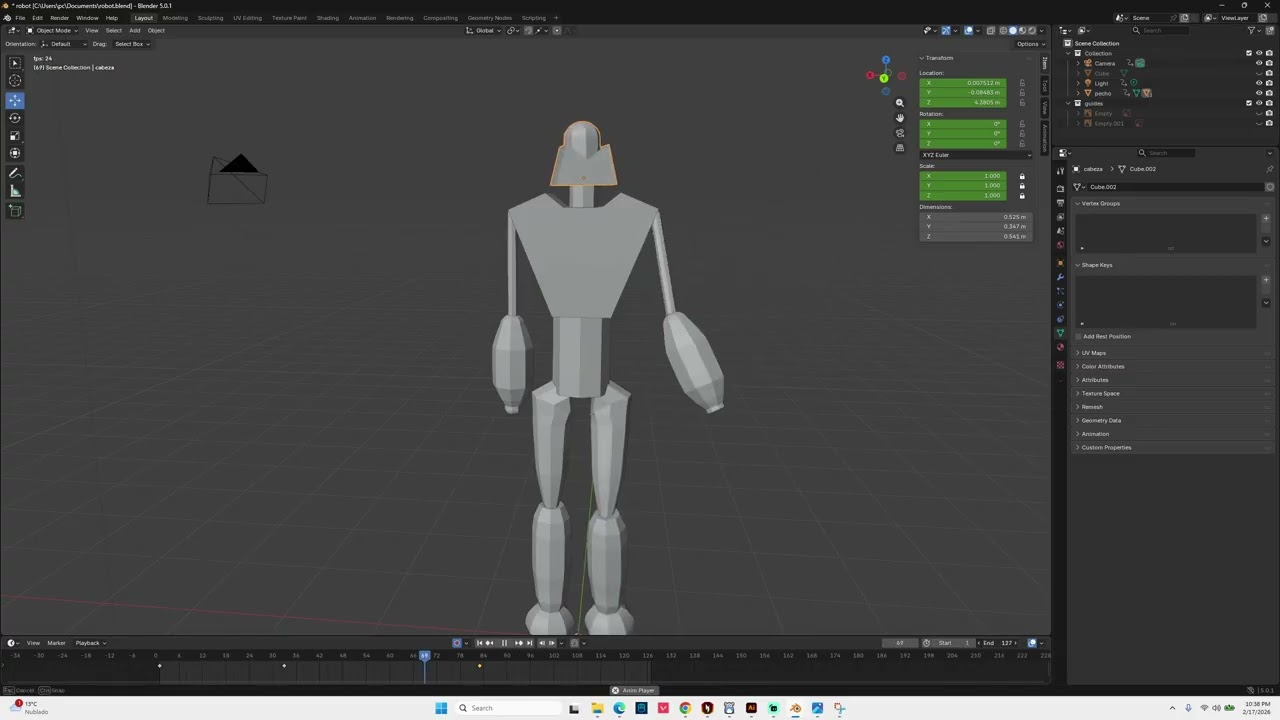The height and width of the screenshot is (720, 1280).
Task: Open the XYZ Euler rotation mode dropdown
Action: 976,155
